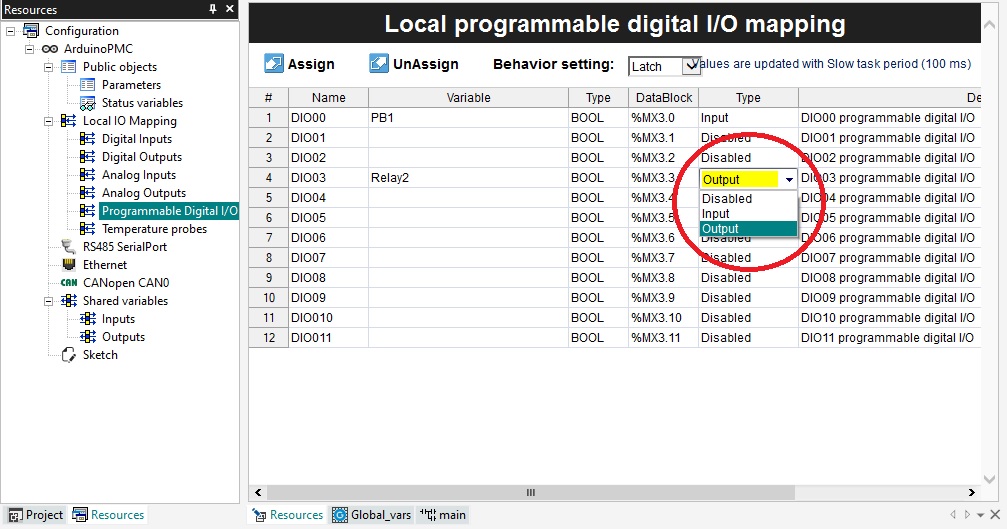Click the UnAssign button label
Viewport: 1007px width, 531px height.
tap(426, 64)
